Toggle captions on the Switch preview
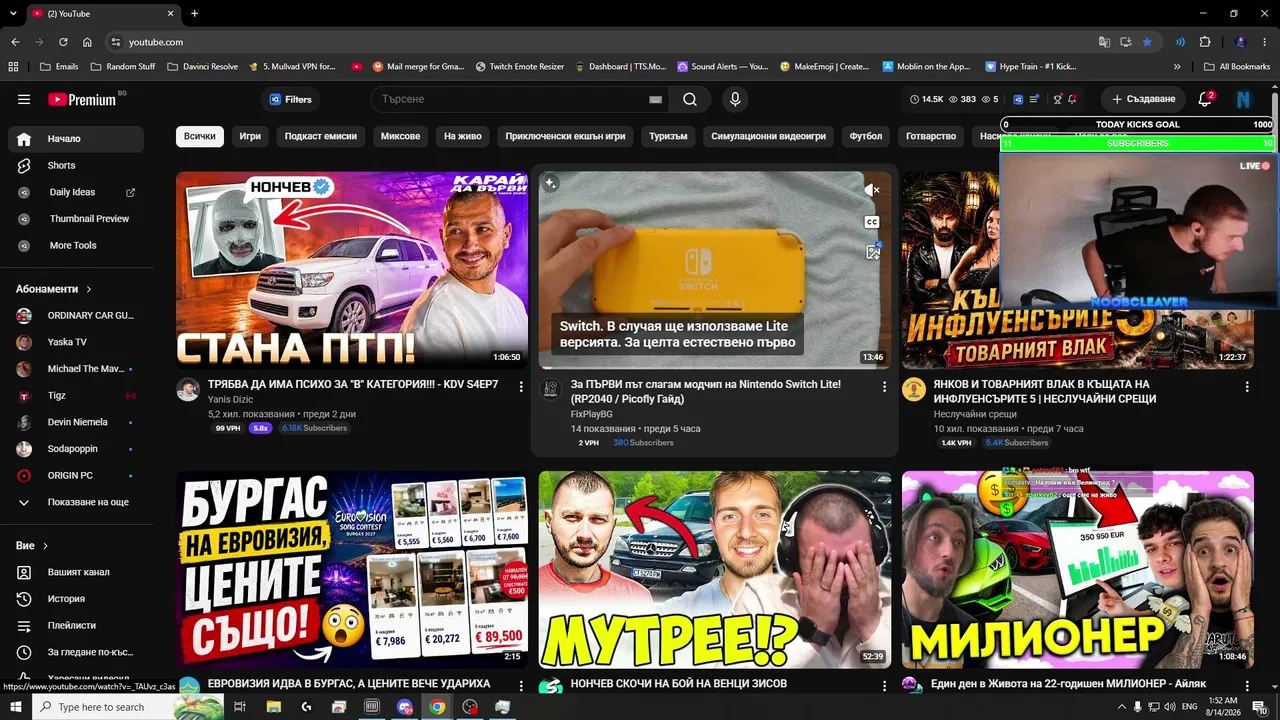Viewport: 1280px width, 720px height. [872, 222]
